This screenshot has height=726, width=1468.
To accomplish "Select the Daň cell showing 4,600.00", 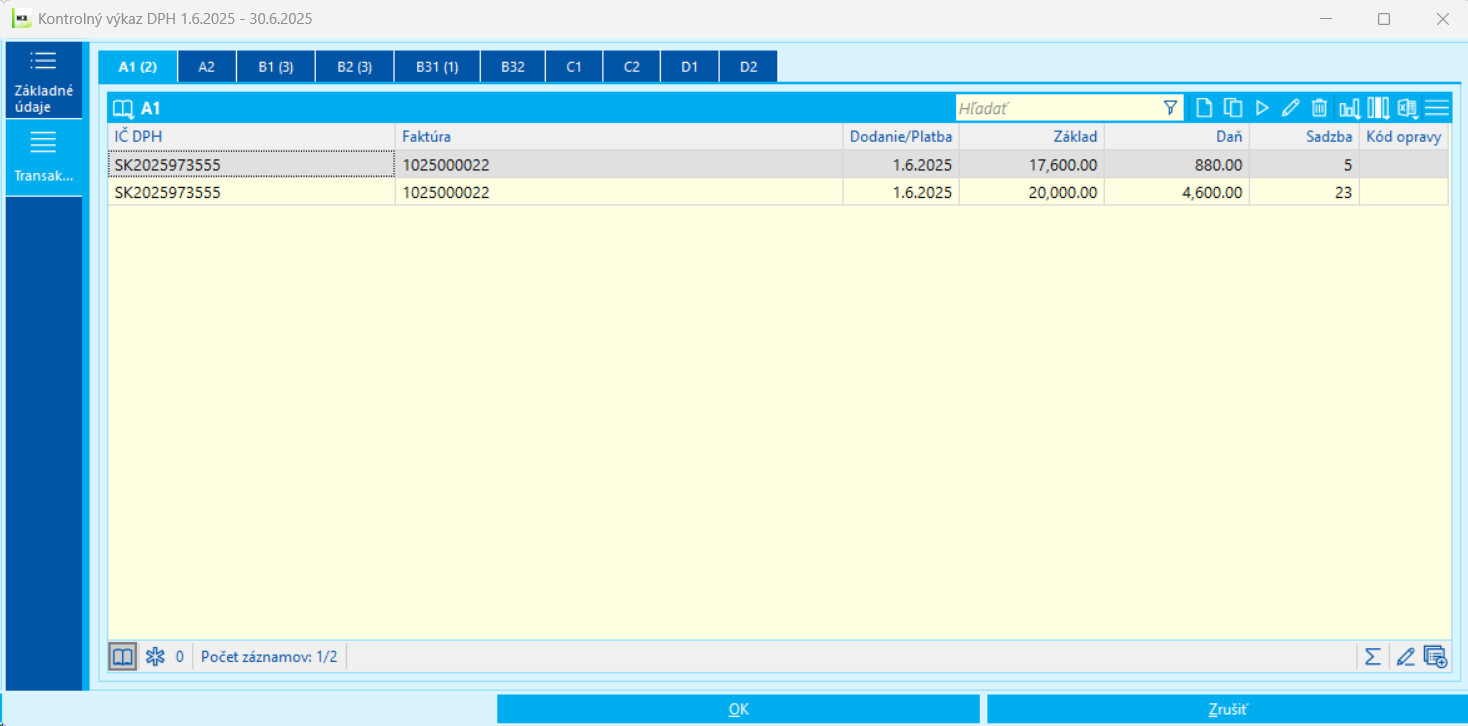I will click(x=1177, y=192).
